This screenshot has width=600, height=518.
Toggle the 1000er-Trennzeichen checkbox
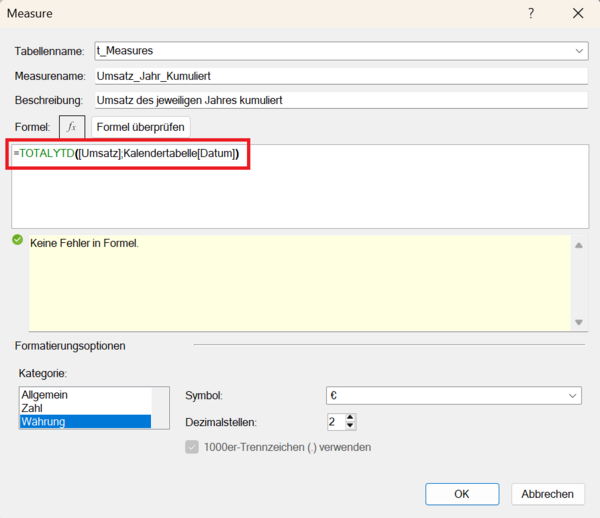[x=194, y=447]
